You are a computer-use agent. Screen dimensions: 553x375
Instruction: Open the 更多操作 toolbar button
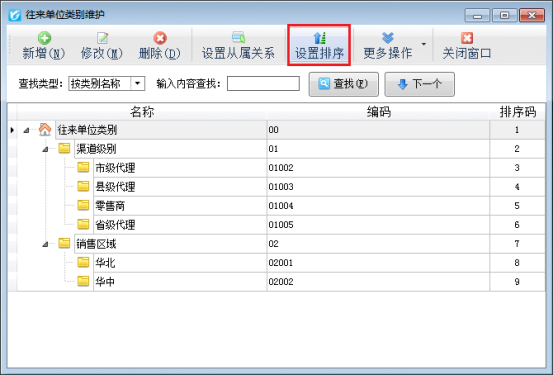tap(388, 46)
